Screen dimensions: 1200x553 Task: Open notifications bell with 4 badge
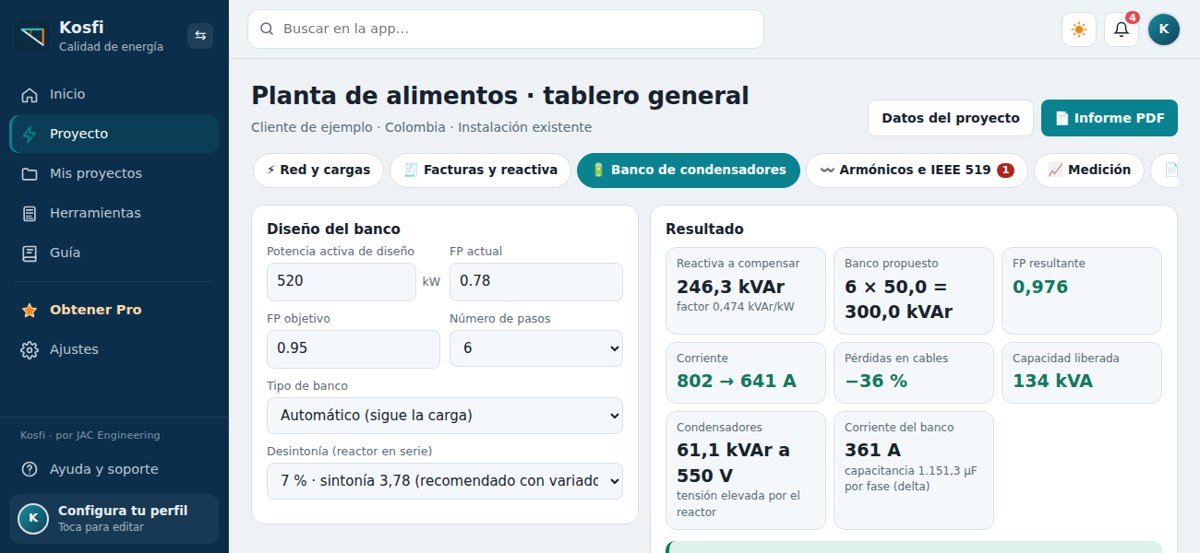tap(1121, 29)
